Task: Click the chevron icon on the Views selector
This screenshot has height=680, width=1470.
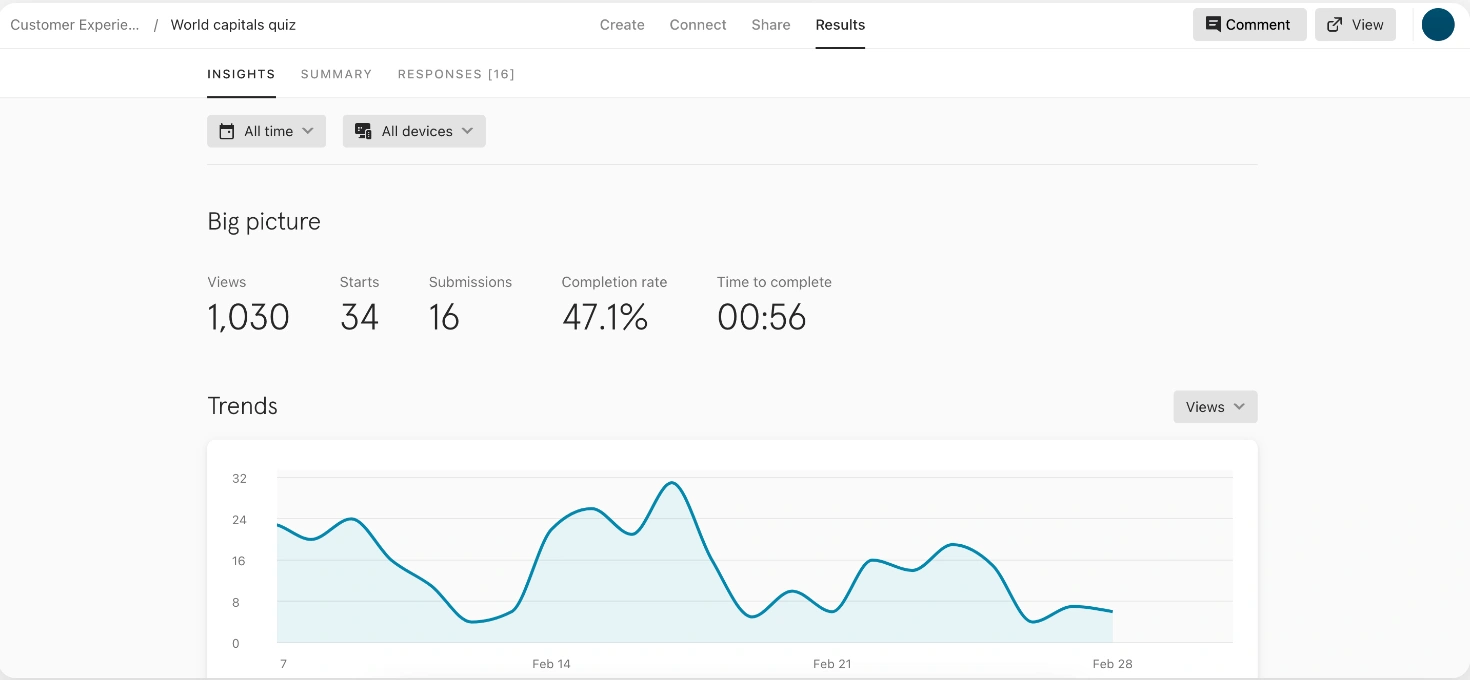Action: [x=1240, y=407]
